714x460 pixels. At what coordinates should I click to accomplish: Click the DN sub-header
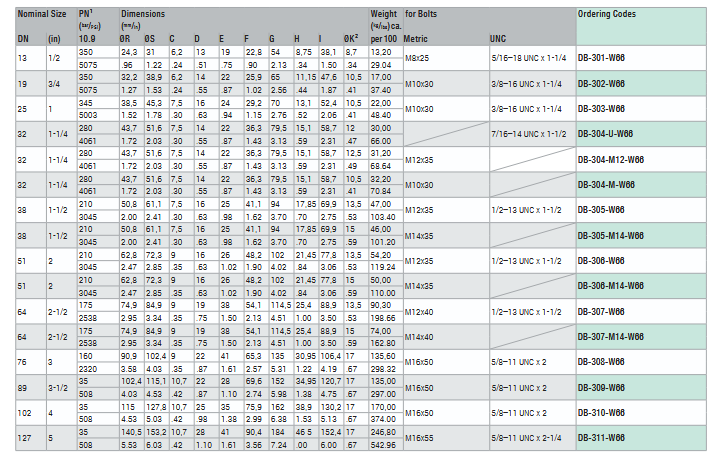[x=10, y=38]
